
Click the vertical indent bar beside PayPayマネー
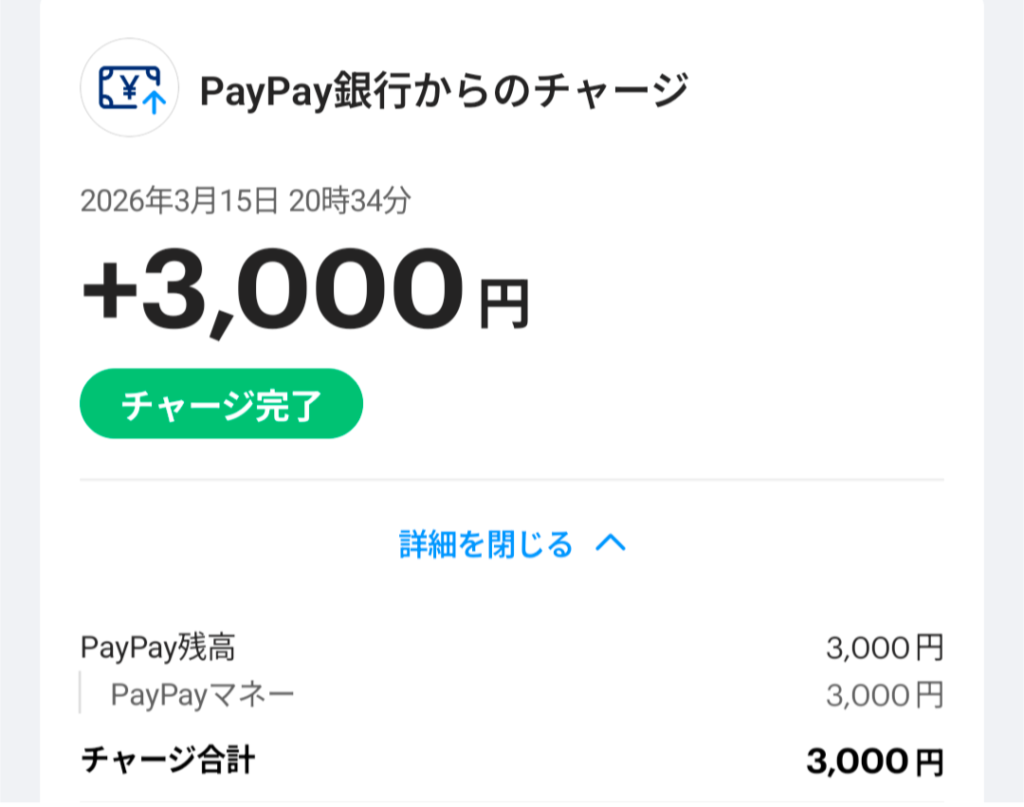coord(81,693)
